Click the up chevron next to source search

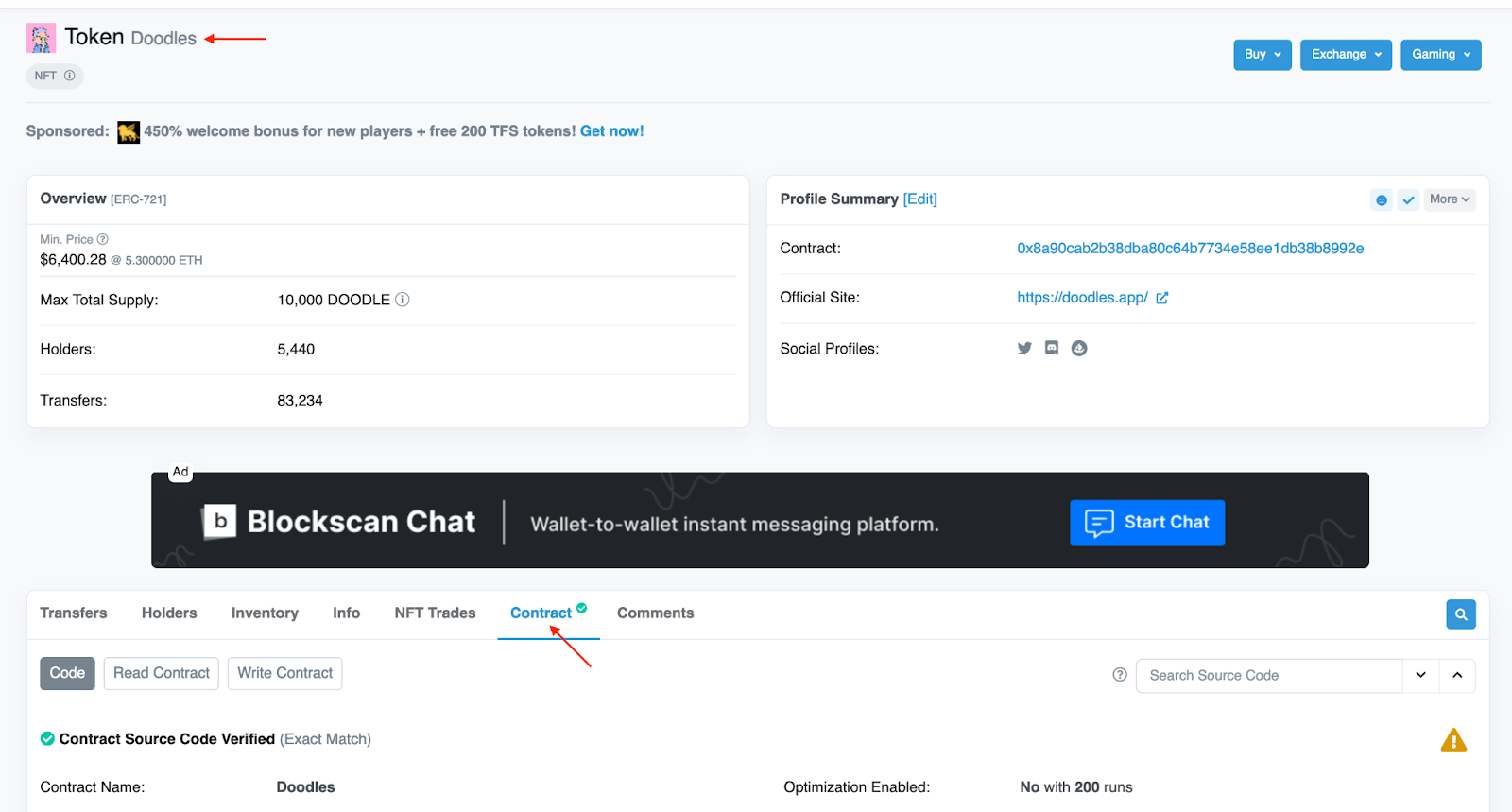click(x=1457, y=676)
